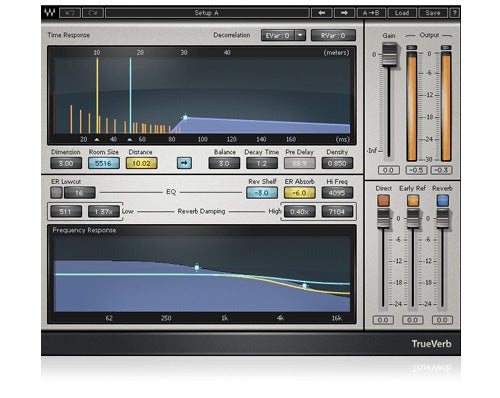Click the Early Ref level value box
The image size is (500, 398).
pos(413,320)
